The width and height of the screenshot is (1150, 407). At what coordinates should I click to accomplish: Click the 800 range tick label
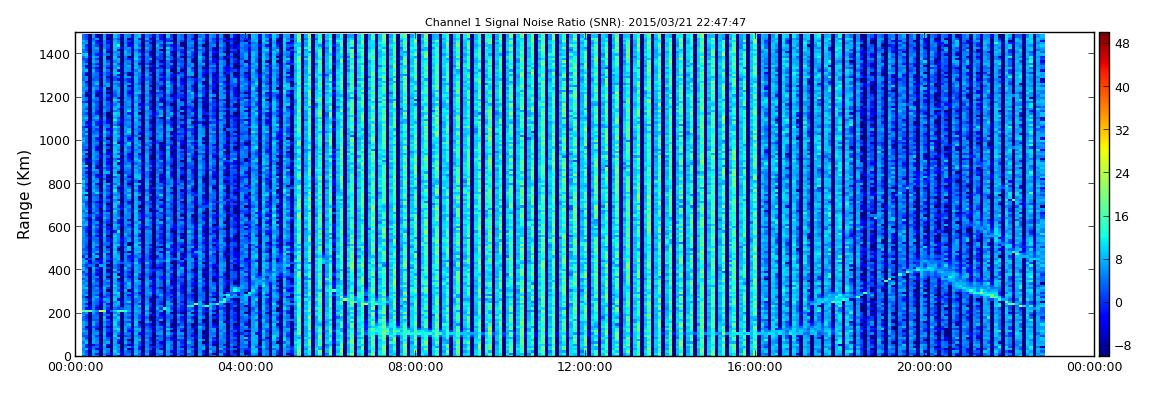pyautogui.click(x=59, y=184)
